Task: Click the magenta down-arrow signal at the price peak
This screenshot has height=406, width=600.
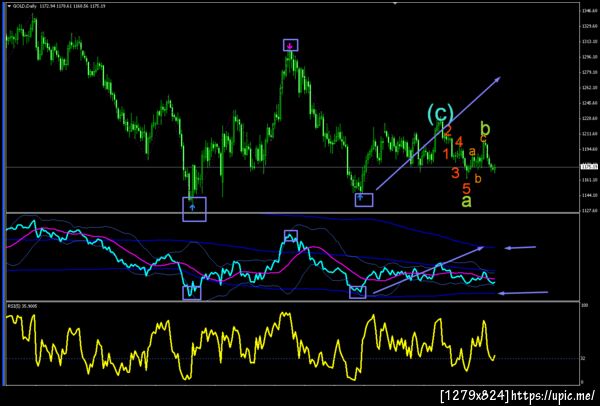Action: pos(290,46)
